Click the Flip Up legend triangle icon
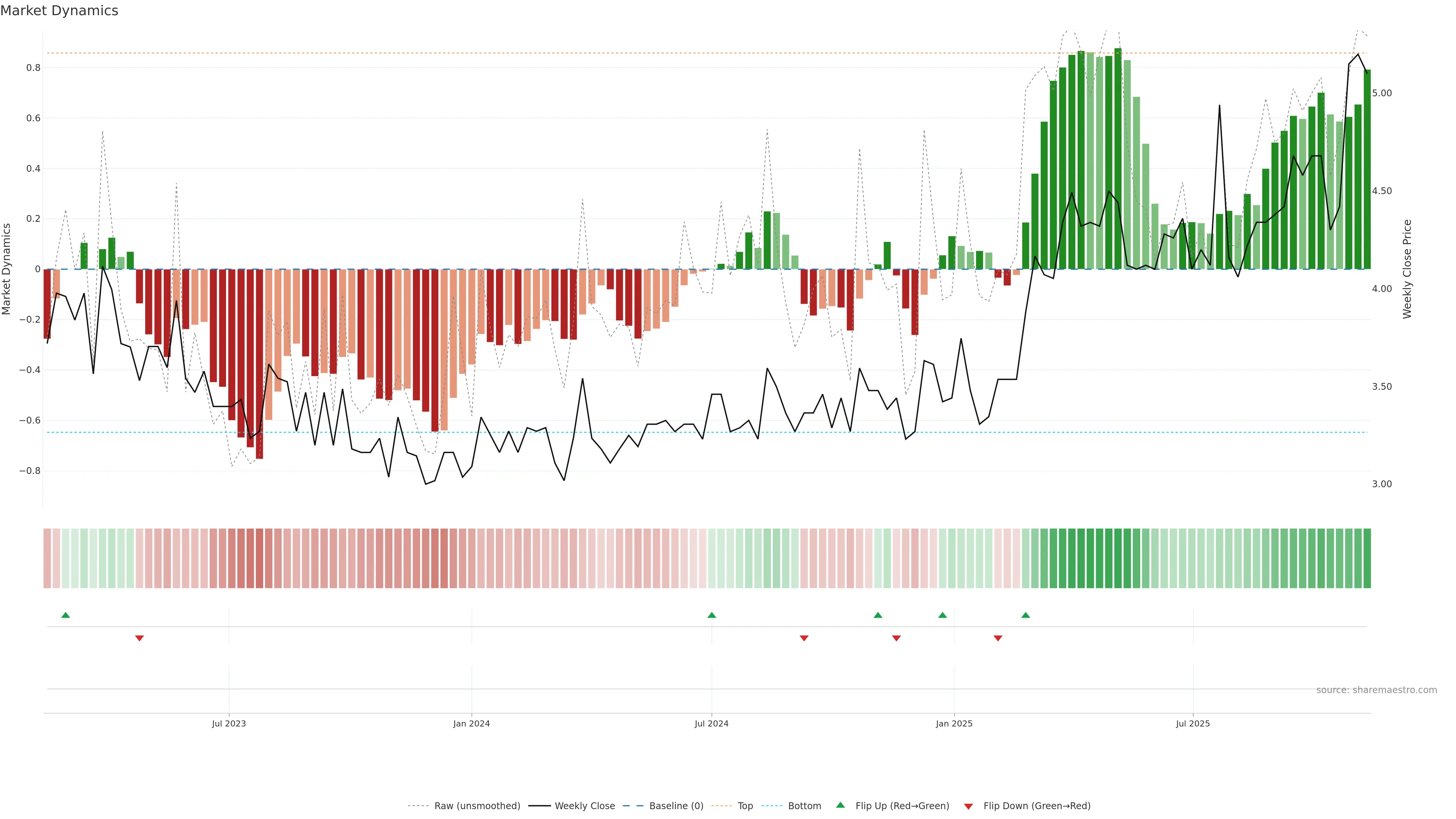Viewport: 1456px width, 819px height. (x=841, y=805)
